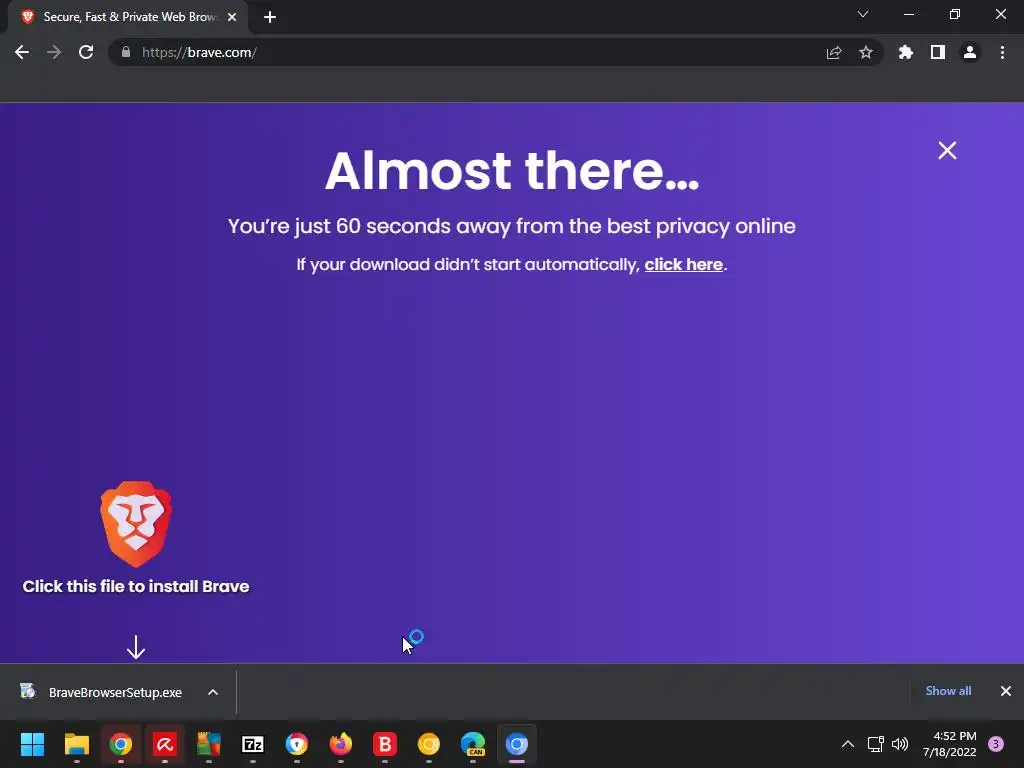Viewport: 1024px width, 768px height.
Task: Open the notification badge showing 3
Action: click(x=996, y=744)
